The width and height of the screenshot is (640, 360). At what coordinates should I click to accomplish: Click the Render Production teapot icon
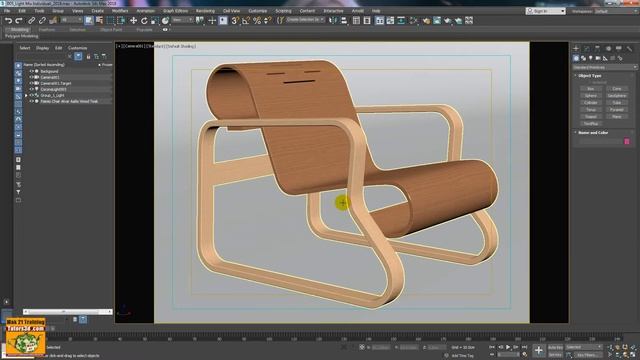coord(448,20)
